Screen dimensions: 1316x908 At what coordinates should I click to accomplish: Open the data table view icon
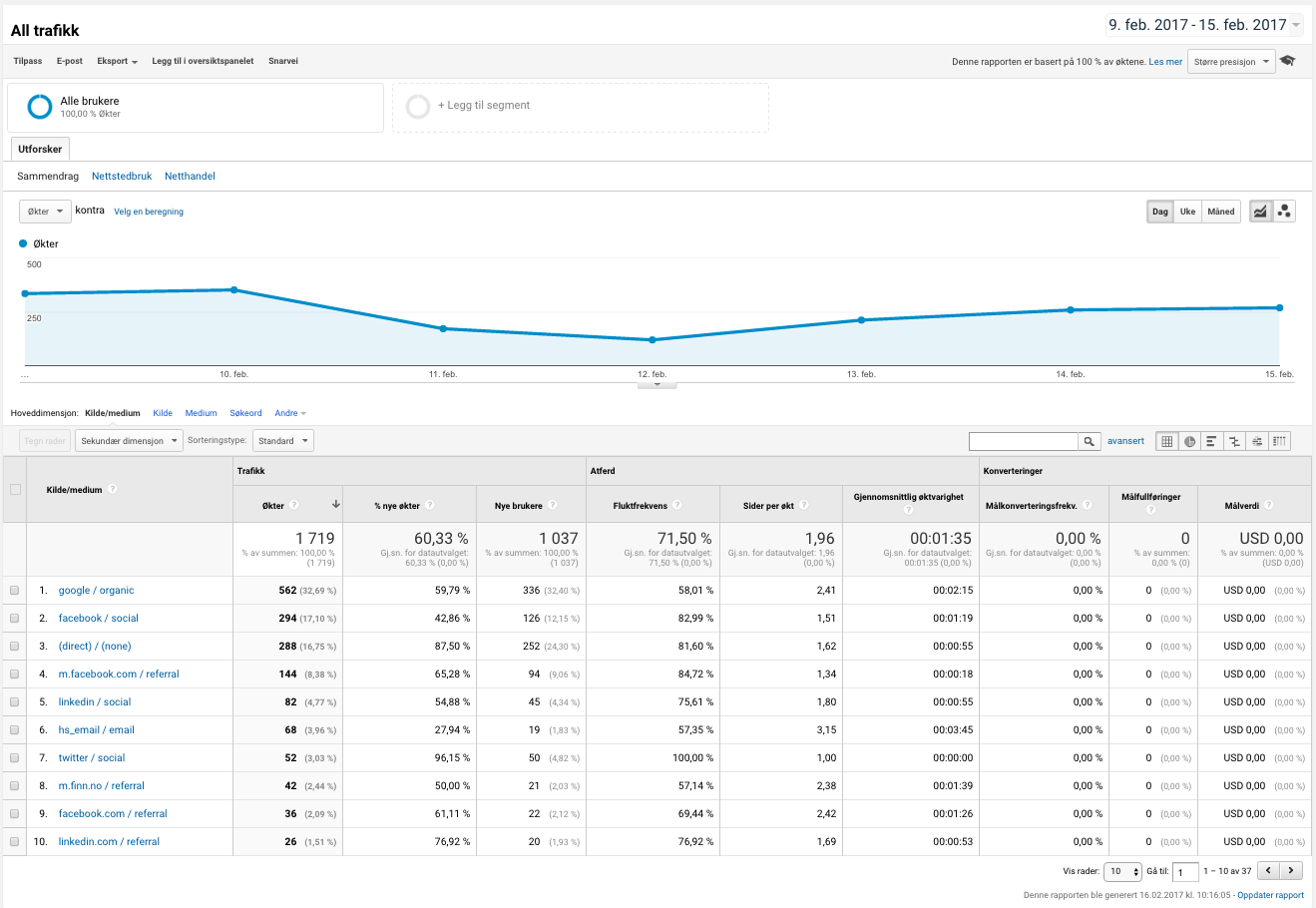(x=1166, y=441)
